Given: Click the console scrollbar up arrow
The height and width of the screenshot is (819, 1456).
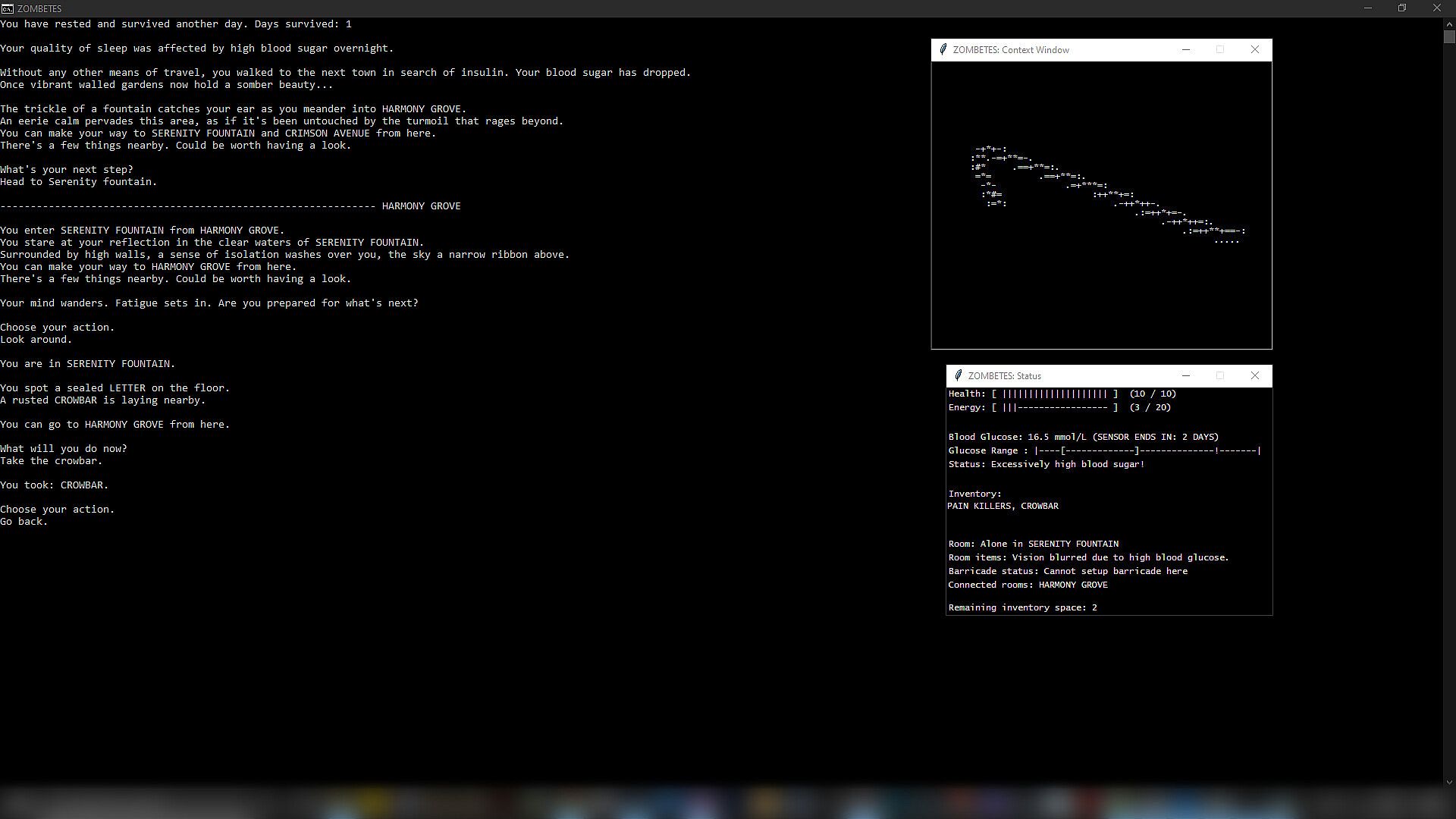Looking at the screenshot, I should click(1449, 24).
